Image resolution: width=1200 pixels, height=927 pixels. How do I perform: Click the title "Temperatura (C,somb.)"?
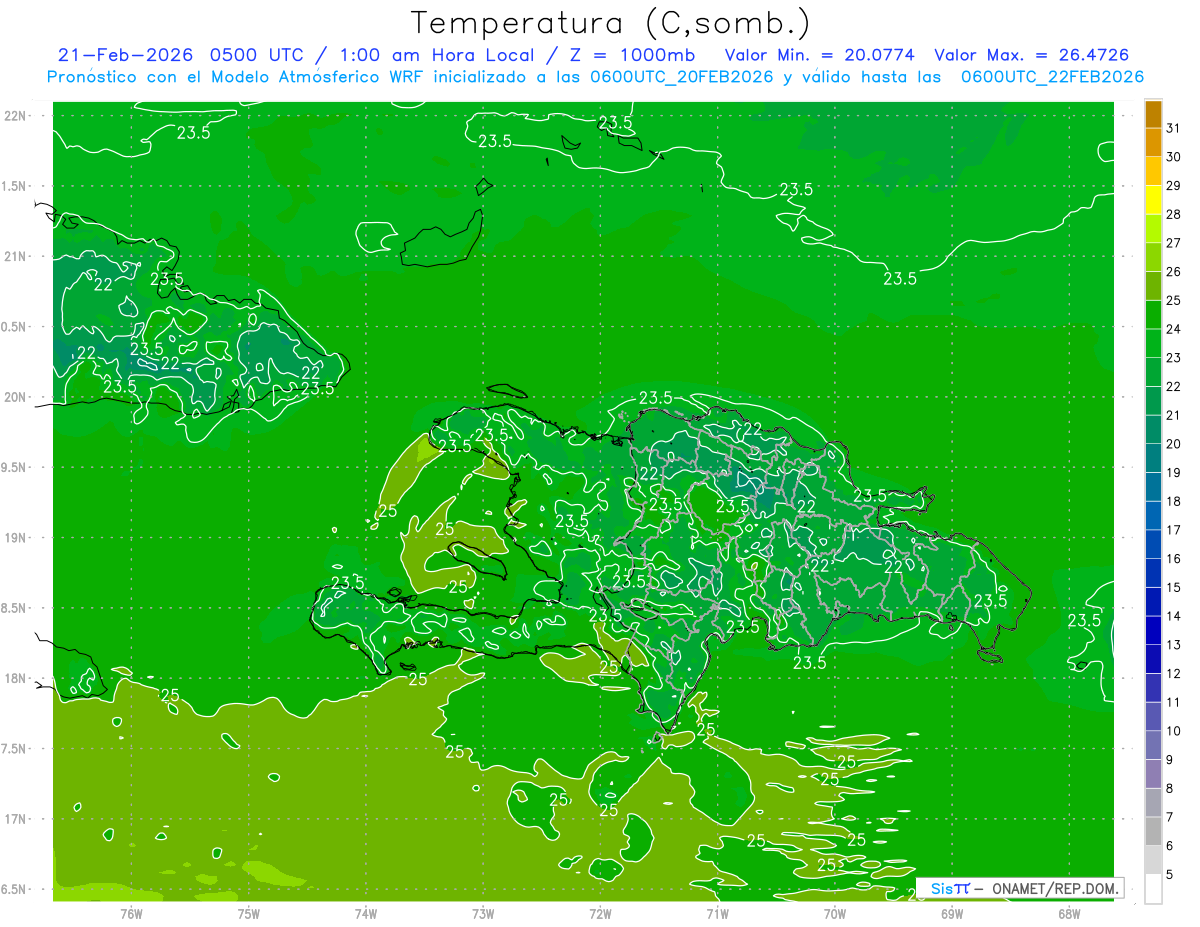pyautogui.click(x=611, y=23)
